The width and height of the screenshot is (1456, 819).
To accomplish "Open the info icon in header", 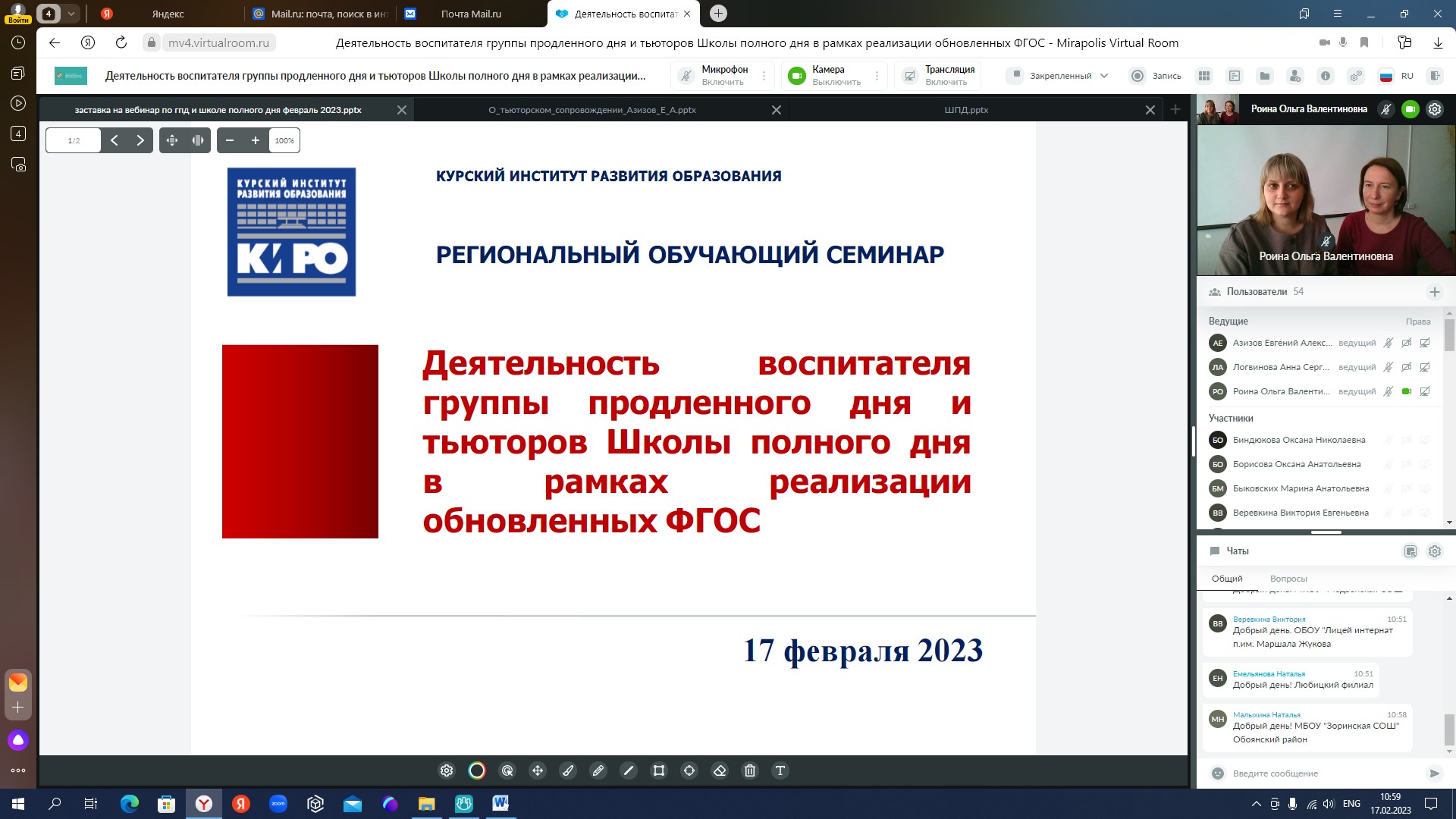I will coord(1326,76).
